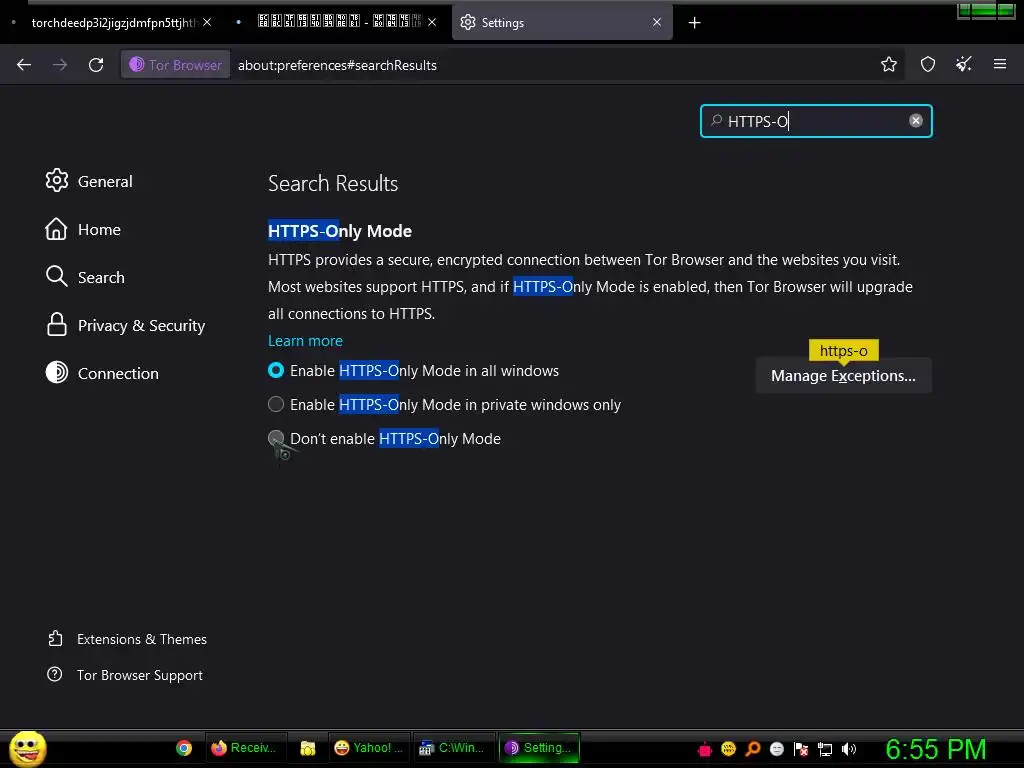The height and width of the screenshot is (768, 1024).
Task: Click the magnifier tray icon
Action: [753, 749]
